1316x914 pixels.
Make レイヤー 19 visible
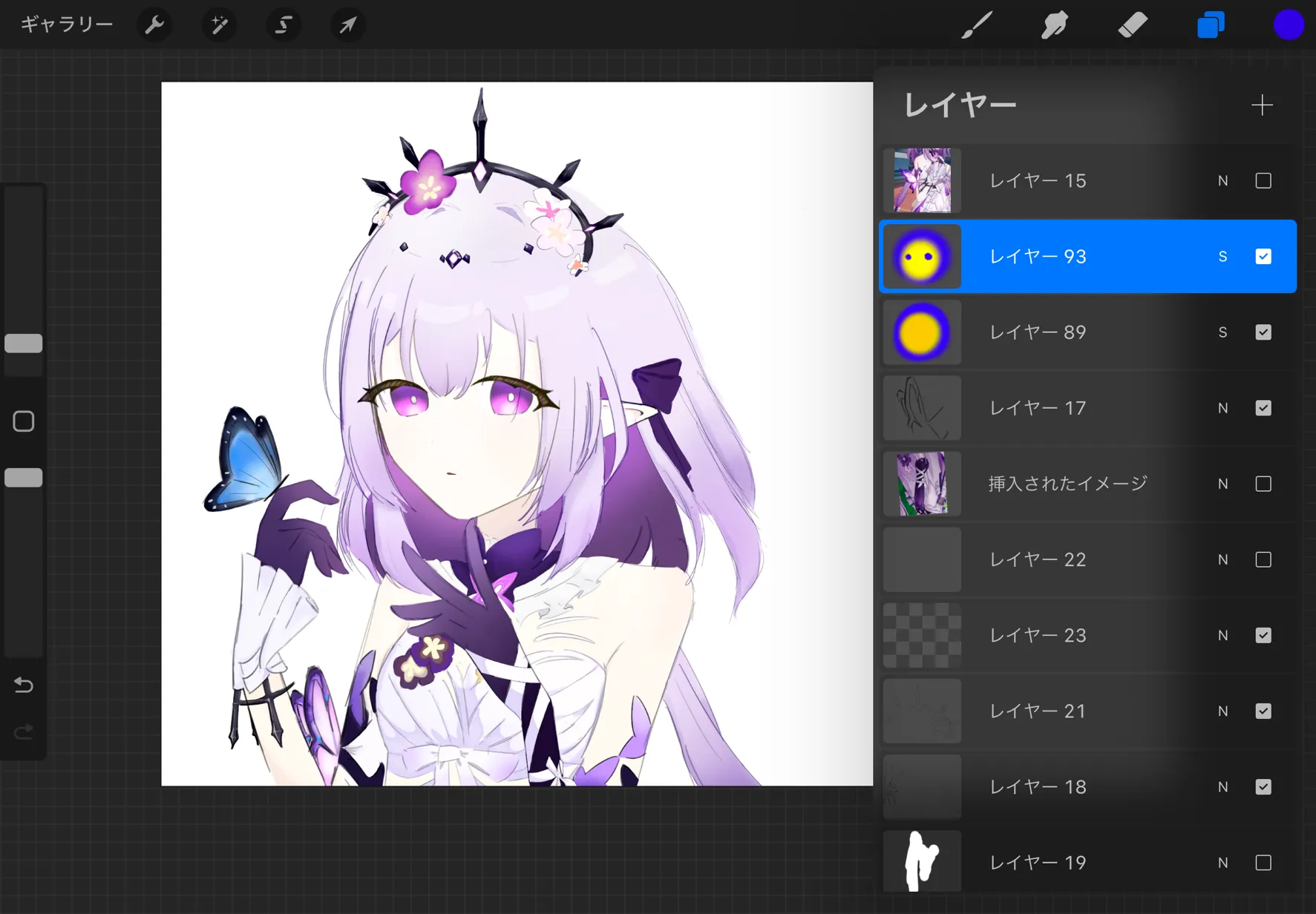(1263, 863)
